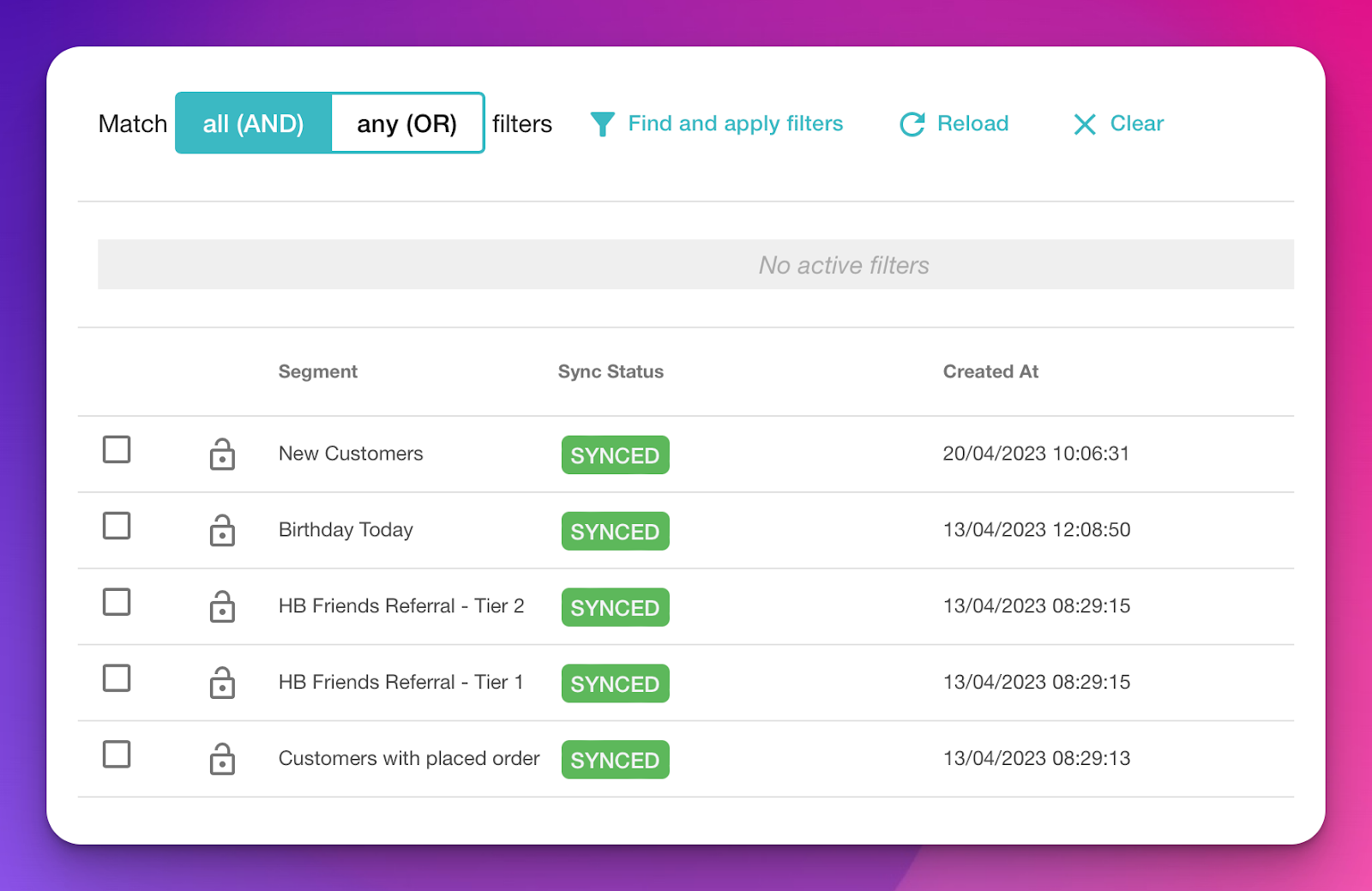Select the all (AND) match option
The height and width of the screenshot is (891, 1372).
pyautogui.click(x=253, y=123)
